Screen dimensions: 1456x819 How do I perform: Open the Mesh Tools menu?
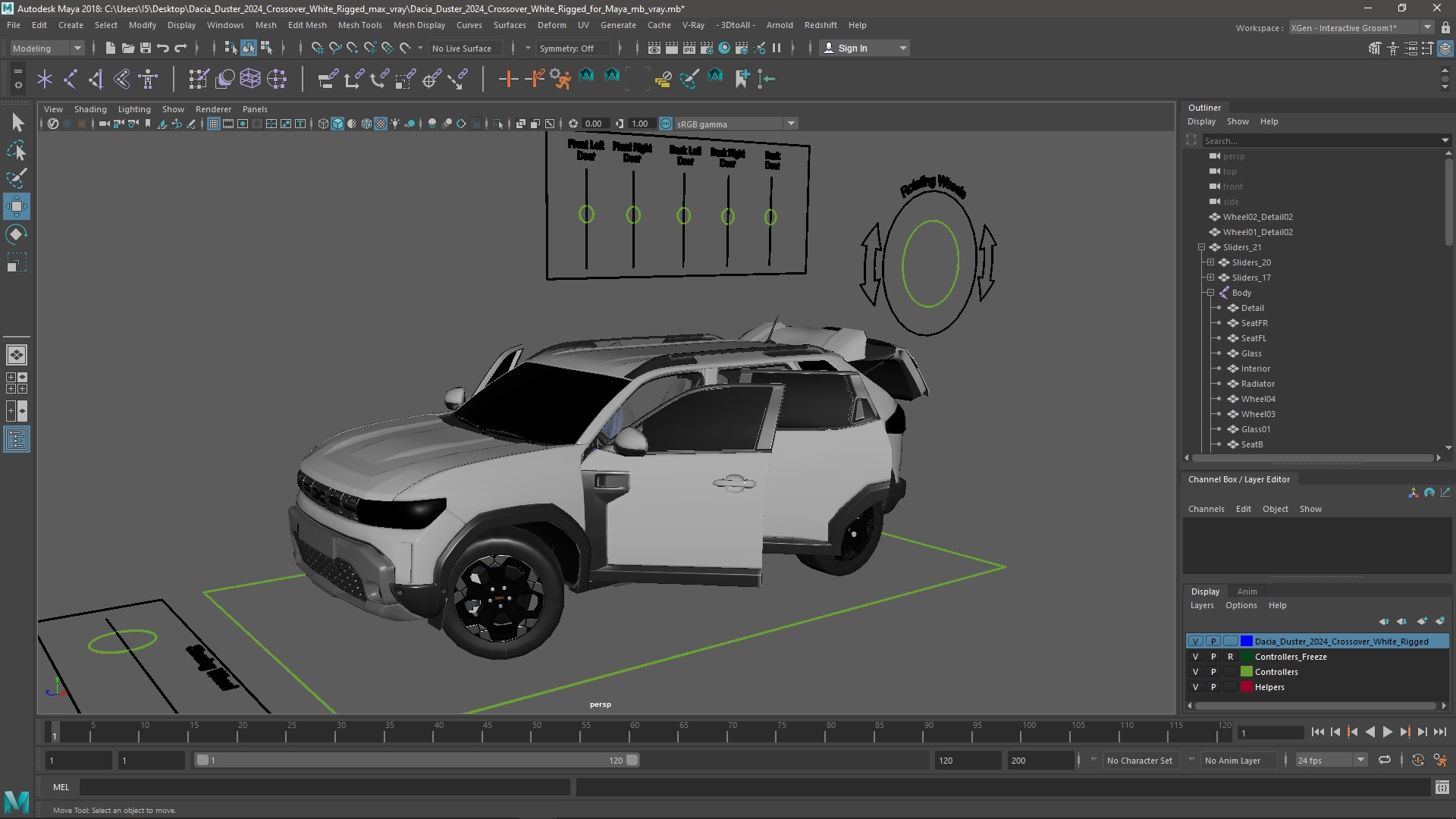(x=359, y=25)
